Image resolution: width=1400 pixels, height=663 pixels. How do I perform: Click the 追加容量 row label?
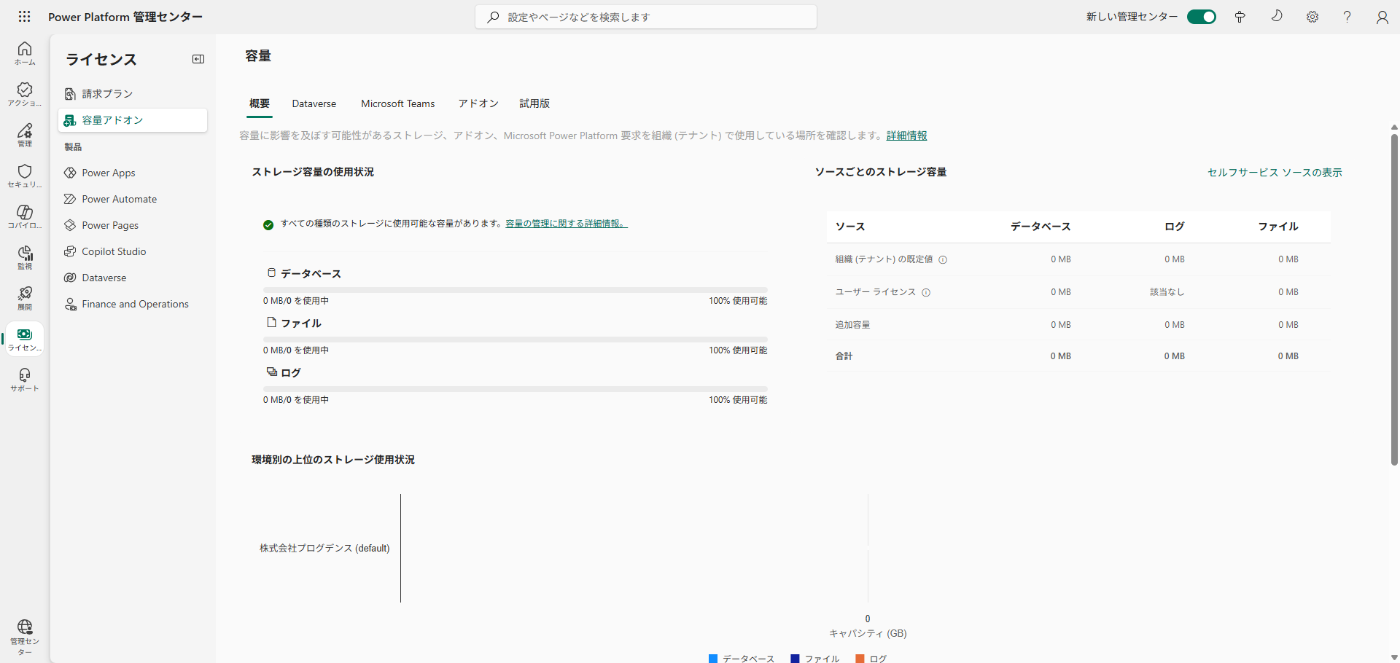853,325
